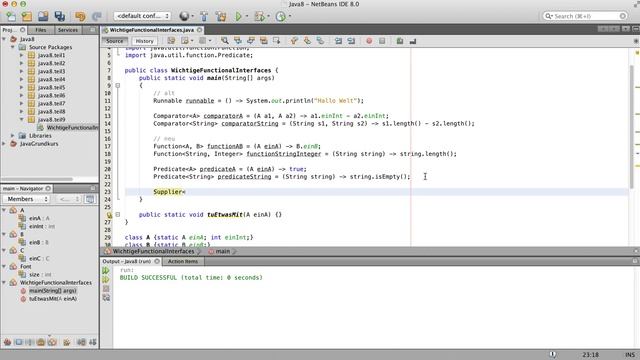Click the Stop icon in Output panel
Image resolution: width=640 pixels, height=360 pixels.
pyautogui.click(x=106, y=289)
